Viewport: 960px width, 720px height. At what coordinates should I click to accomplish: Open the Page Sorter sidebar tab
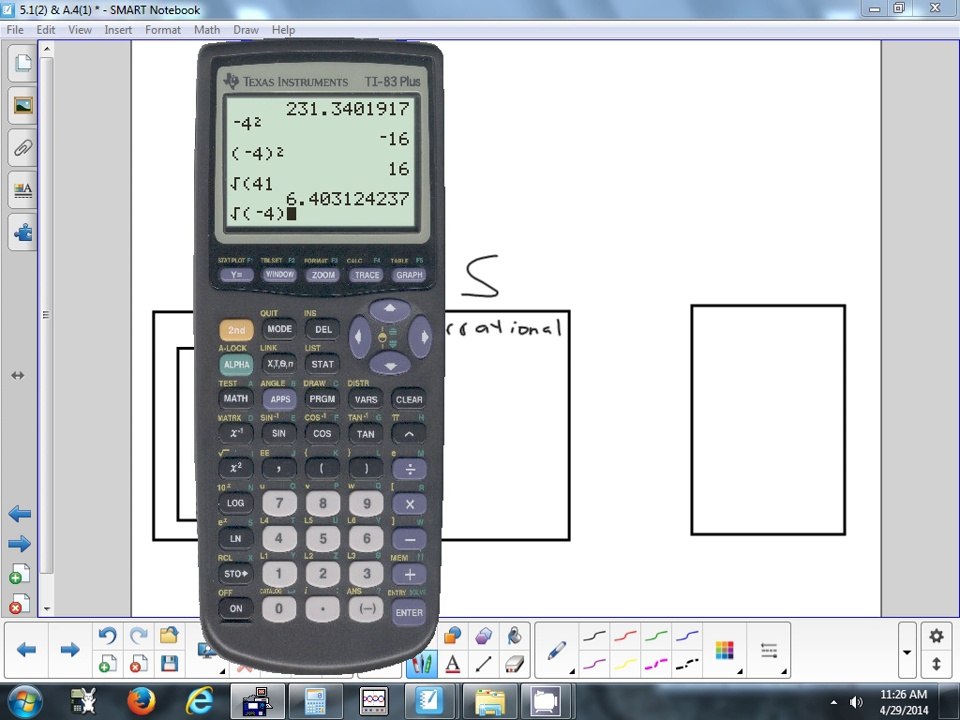[x=23, y=62]
